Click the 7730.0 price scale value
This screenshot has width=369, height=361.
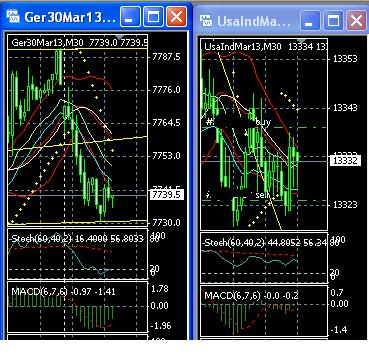tap(166, 222)
